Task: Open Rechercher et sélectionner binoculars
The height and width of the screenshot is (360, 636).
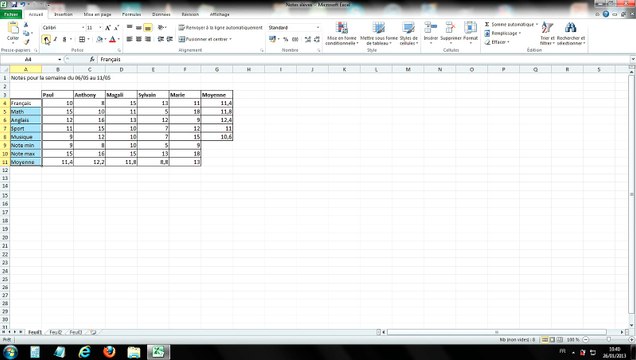Action: click(x=571, y=33)
